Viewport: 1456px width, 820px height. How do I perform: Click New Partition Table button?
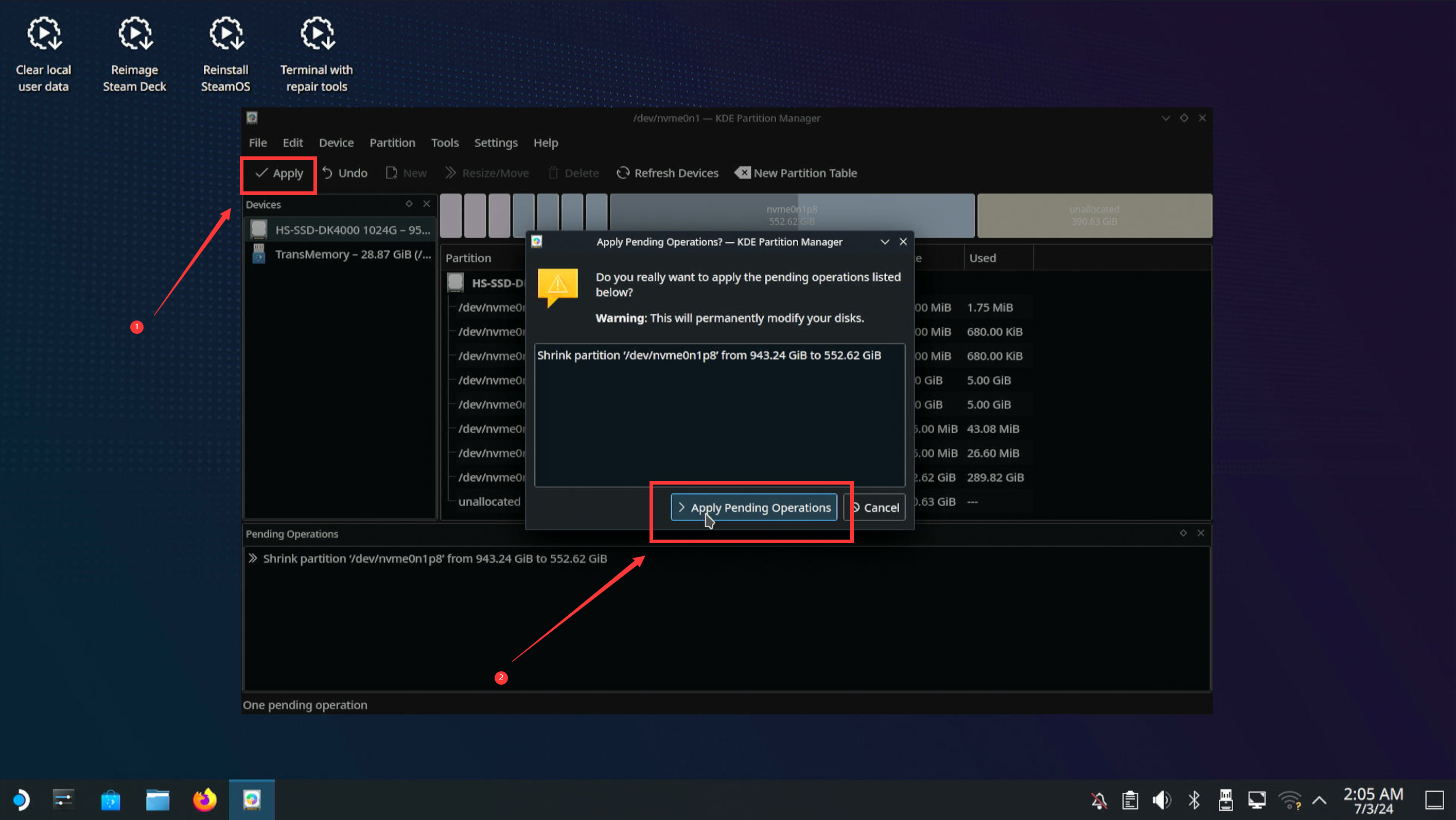(x=796, y=173)
